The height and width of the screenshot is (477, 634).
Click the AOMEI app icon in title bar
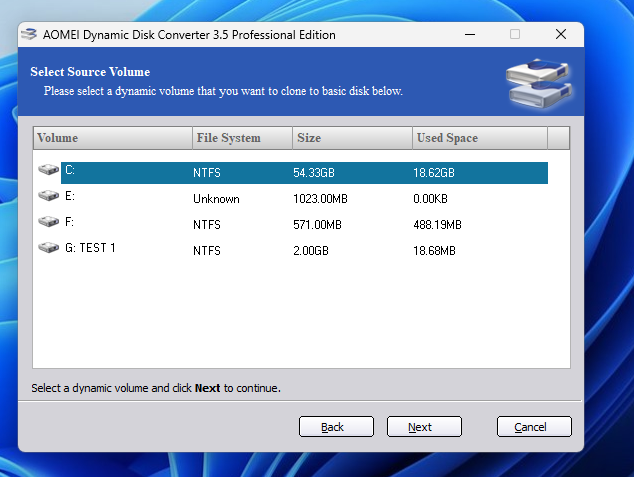tap(29, 34)
